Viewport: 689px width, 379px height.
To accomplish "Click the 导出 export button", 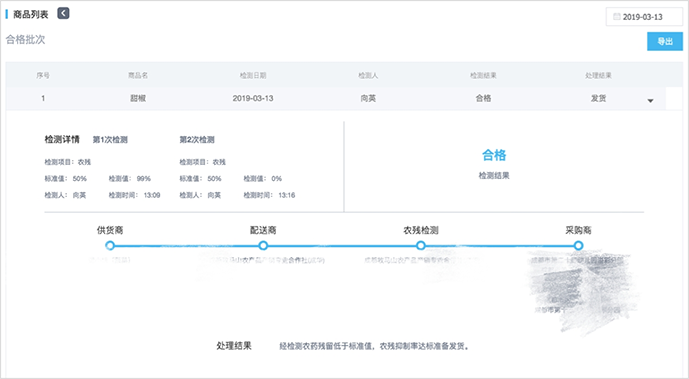I will tap(665, 42).
